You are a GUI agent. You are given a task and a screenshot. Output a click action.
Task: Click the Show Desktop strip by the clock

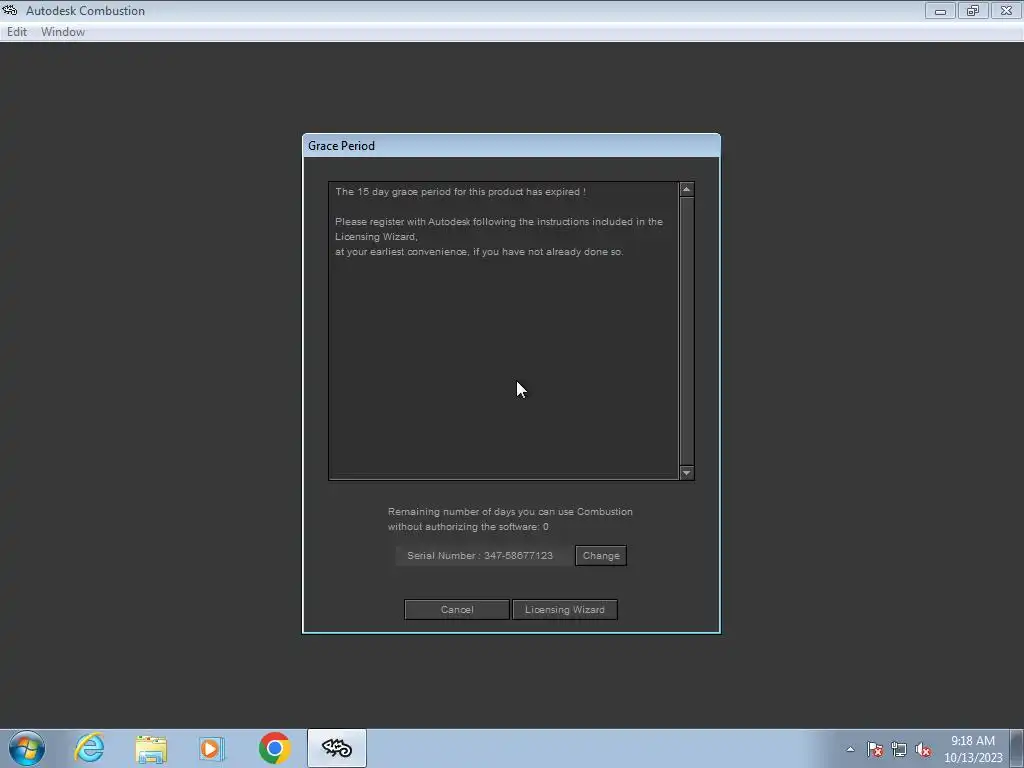point(1017,748)
